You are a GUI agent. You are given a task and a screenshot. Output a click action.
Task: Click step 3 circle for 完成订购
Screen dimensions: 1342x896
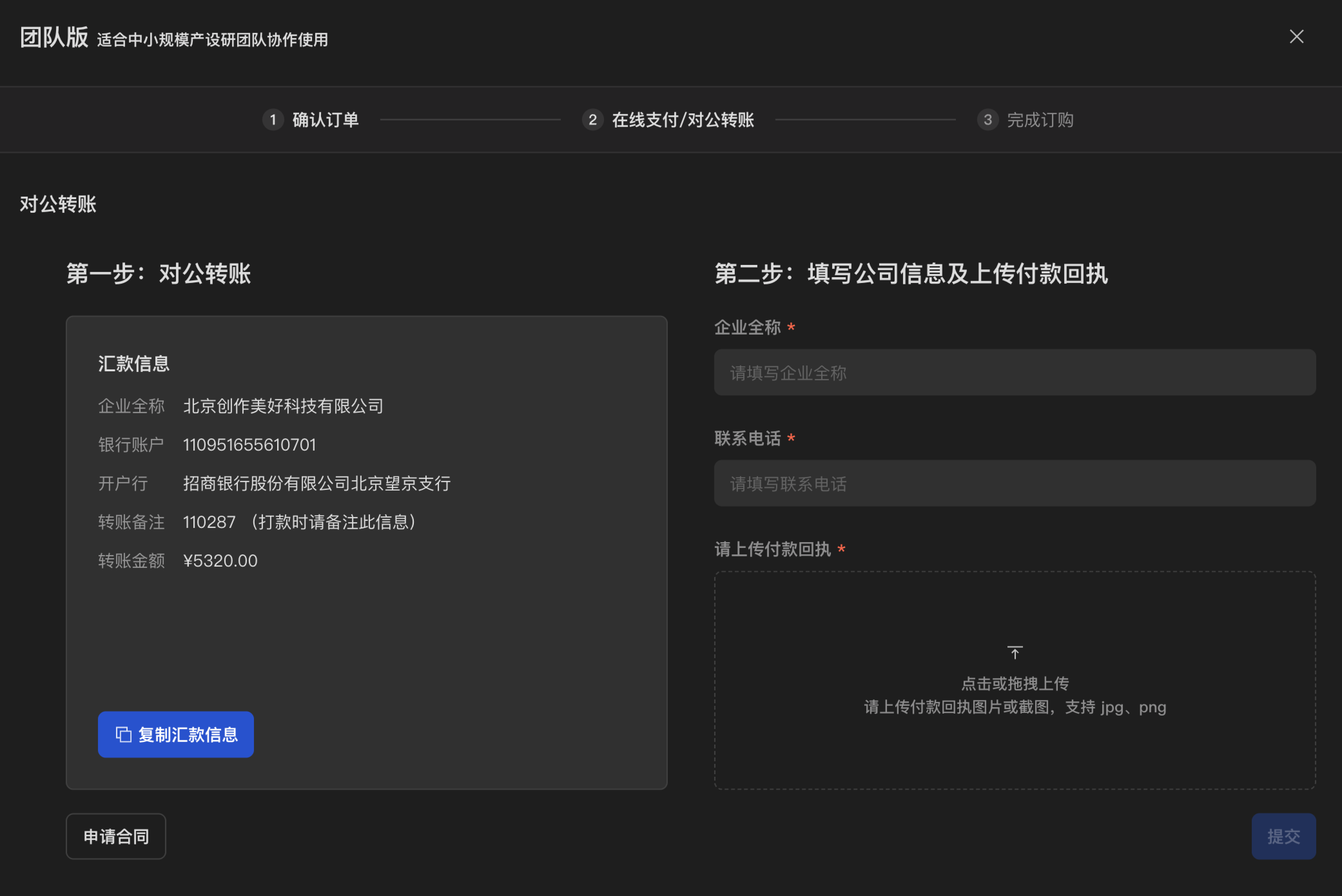pos(987,120)
